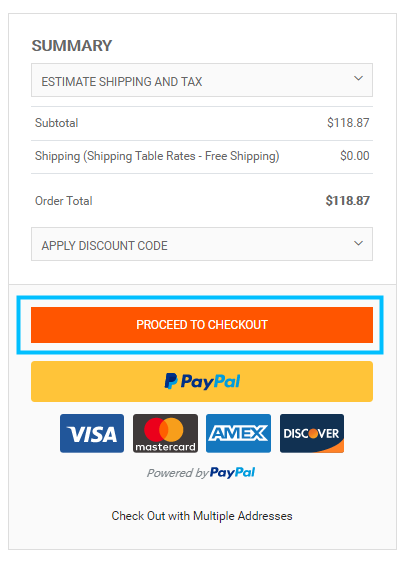Click the Subtotal row label

57,123
